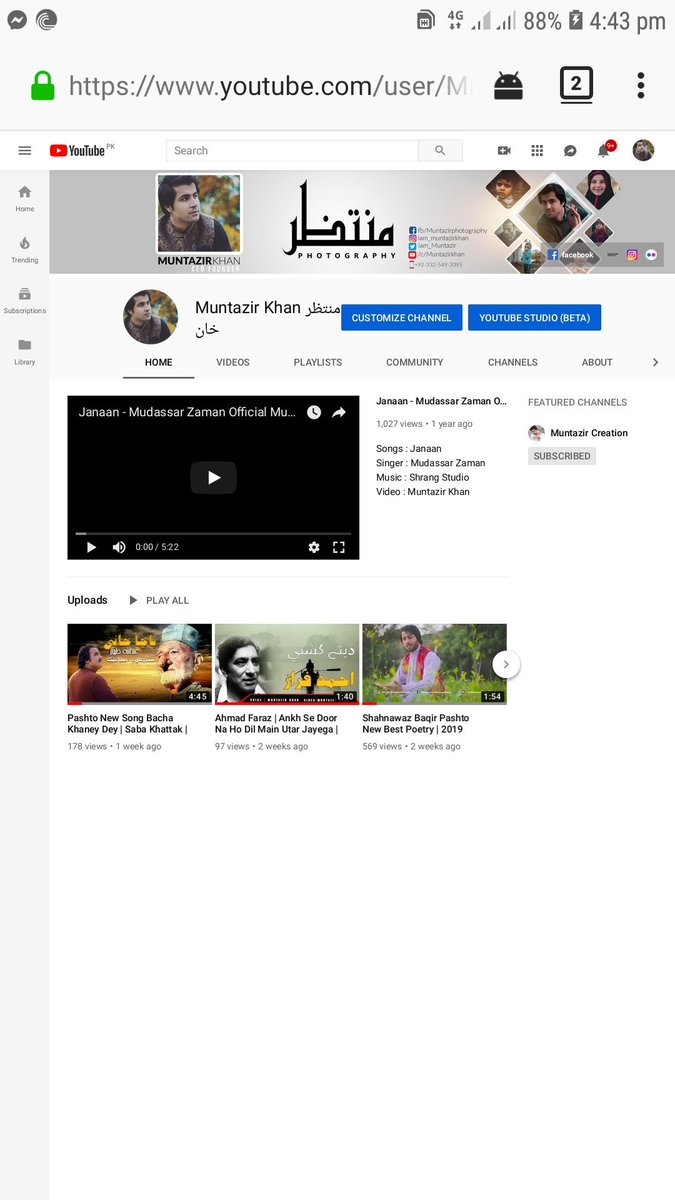675x1200 pixels.
Task: Mute the video with the speaker icon
Action: pyautogui.click(x=119, y=547)
